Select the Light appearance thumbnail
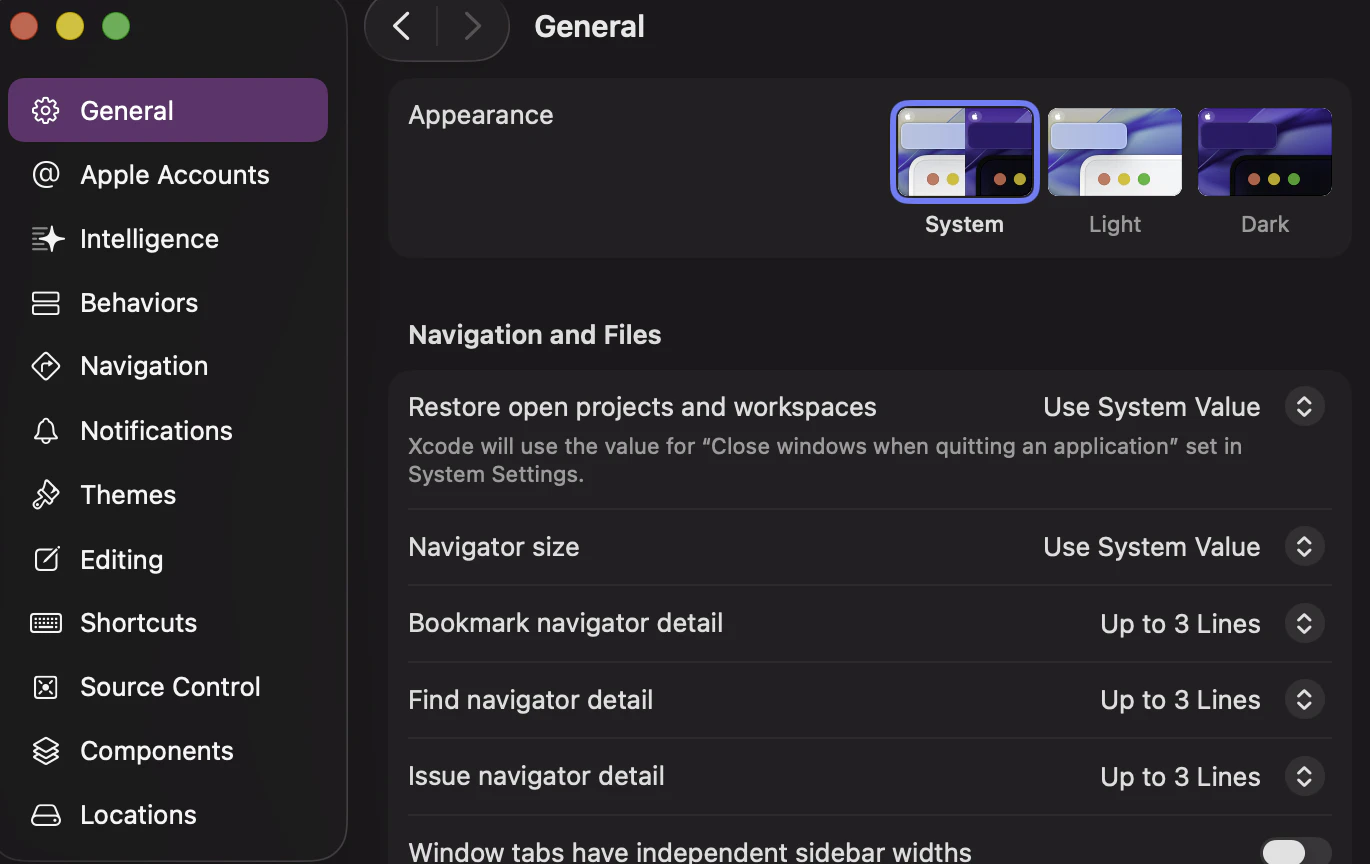The height and width of the screenshot is (864, 1370). [1114, 152]
